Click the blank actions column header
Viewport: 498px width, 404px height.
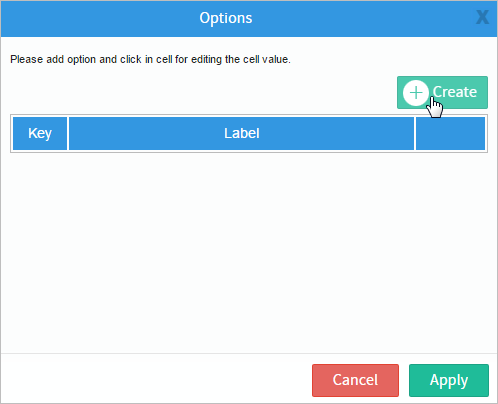click(x=450, y=133)
